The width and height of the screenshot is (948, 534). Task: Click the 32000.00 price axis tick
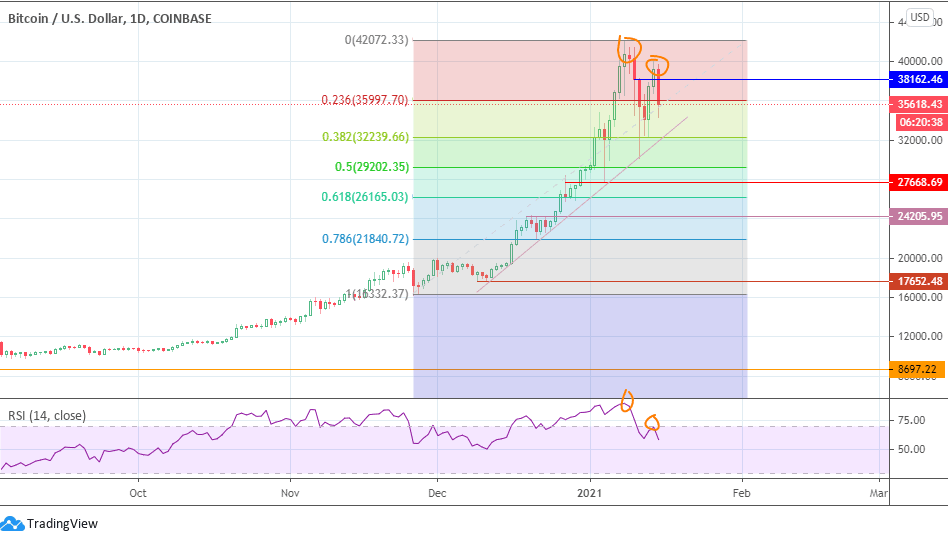920,140
